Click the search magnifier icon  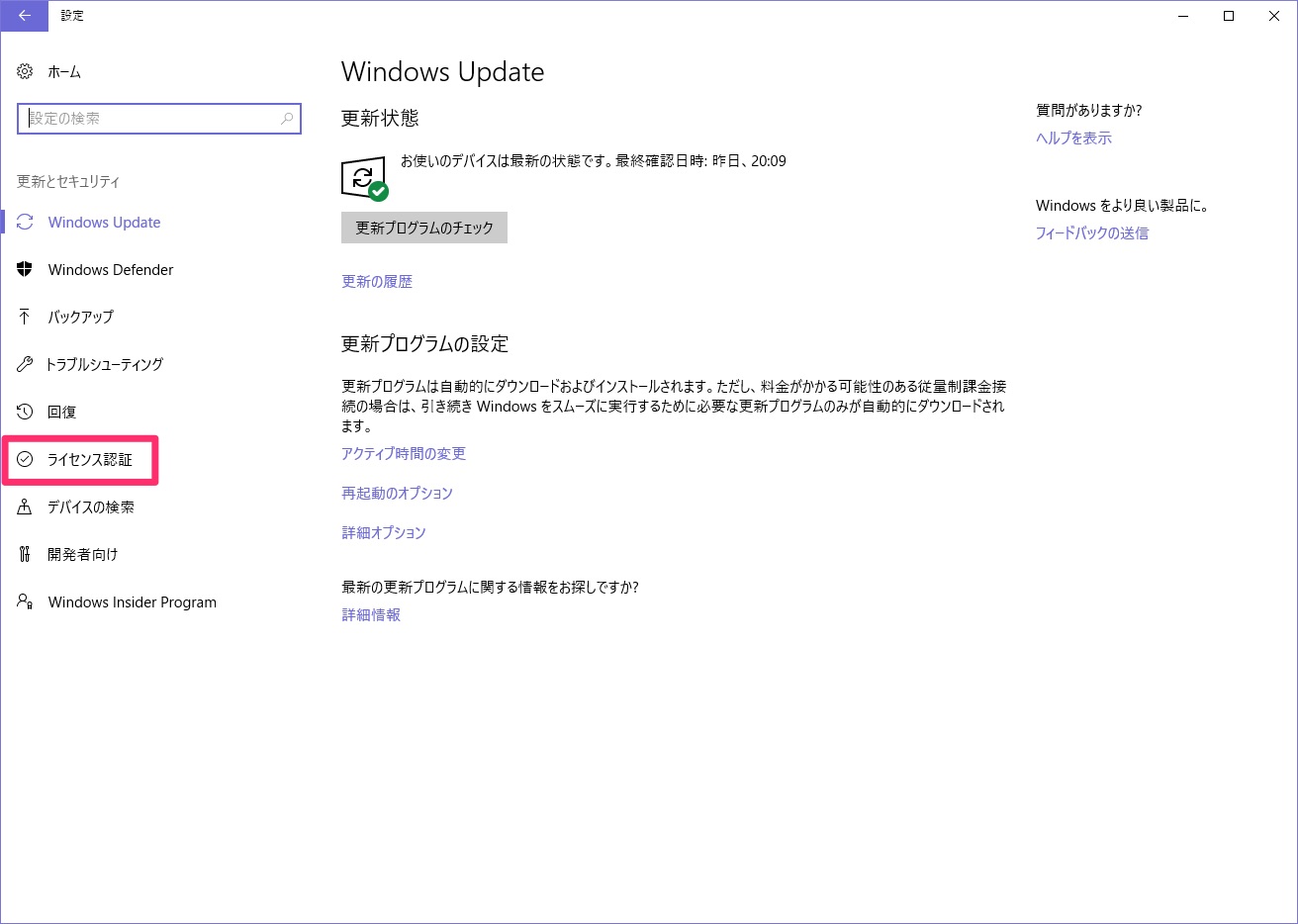[x=287, y=119]
